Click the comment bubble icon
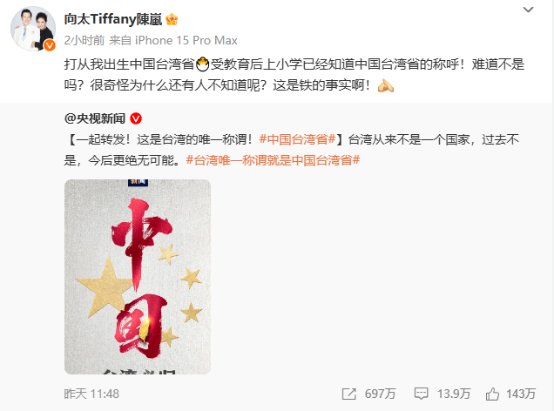The height and width of the screenshot is (411, 554). click(x=421, y=393)
